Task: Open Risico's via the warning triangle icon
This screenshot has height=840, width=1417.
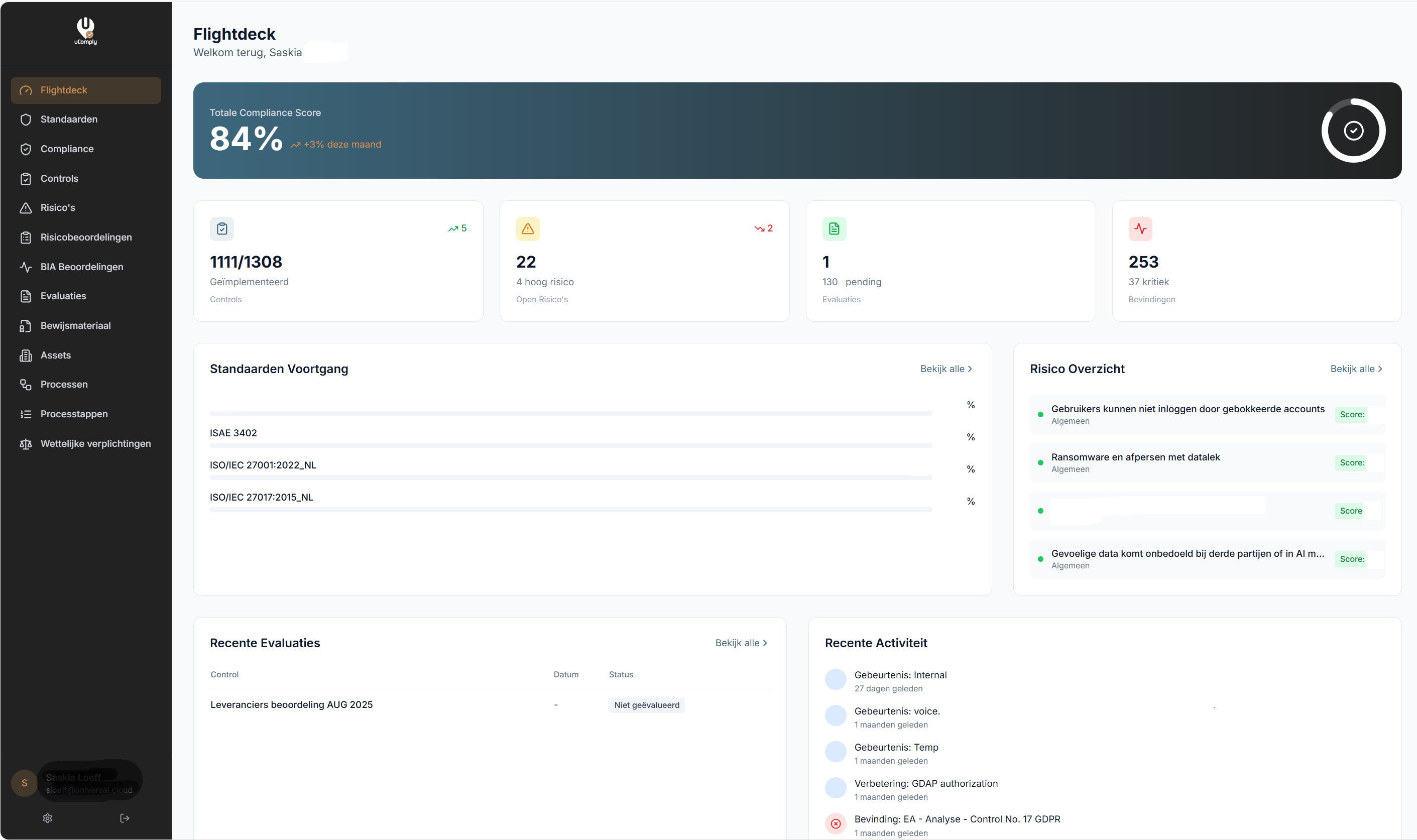Action: click(x=26, y=208)
